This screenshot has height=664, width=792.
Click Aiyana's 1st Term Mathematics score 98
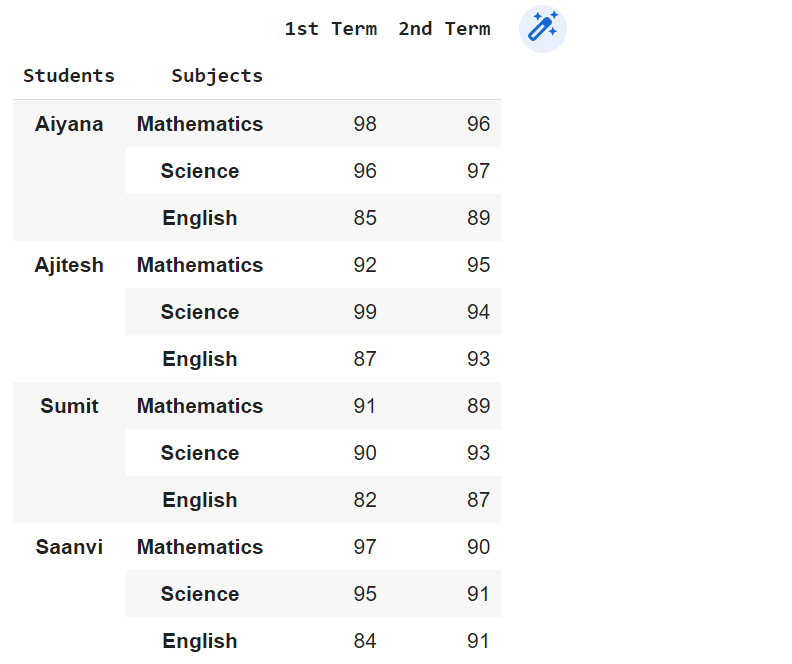[365, 124]
